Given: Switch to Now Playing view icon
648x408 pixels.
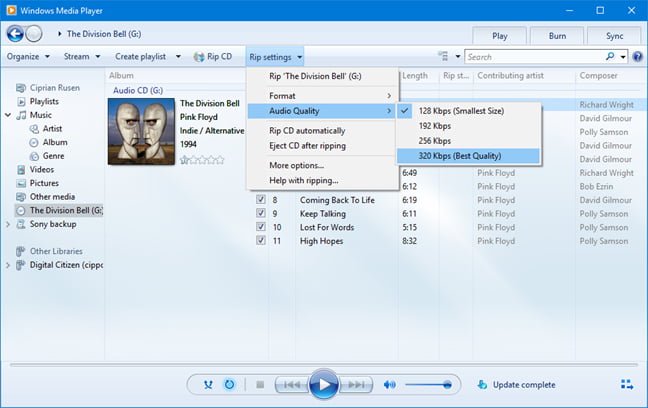Looking at the screenshot, I should coord(627,385).
